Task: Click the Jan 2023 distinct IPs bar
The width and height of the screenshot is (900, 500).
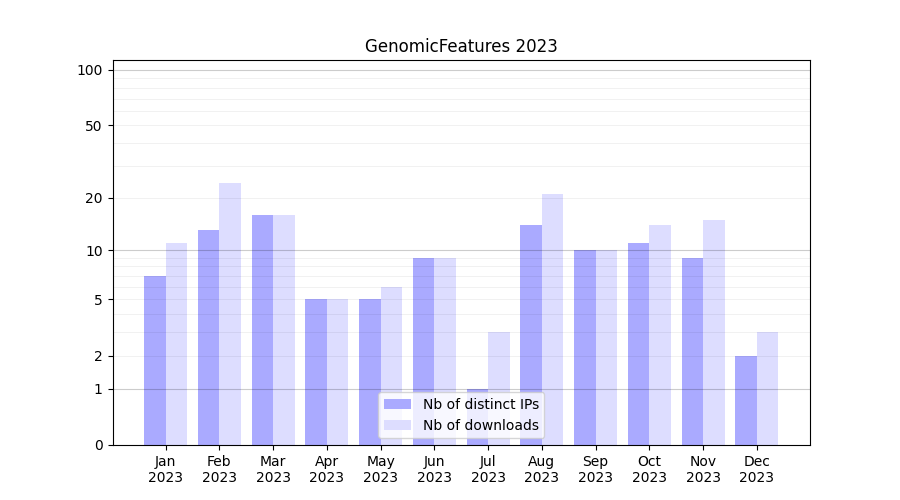Action: tap(155, 360)
